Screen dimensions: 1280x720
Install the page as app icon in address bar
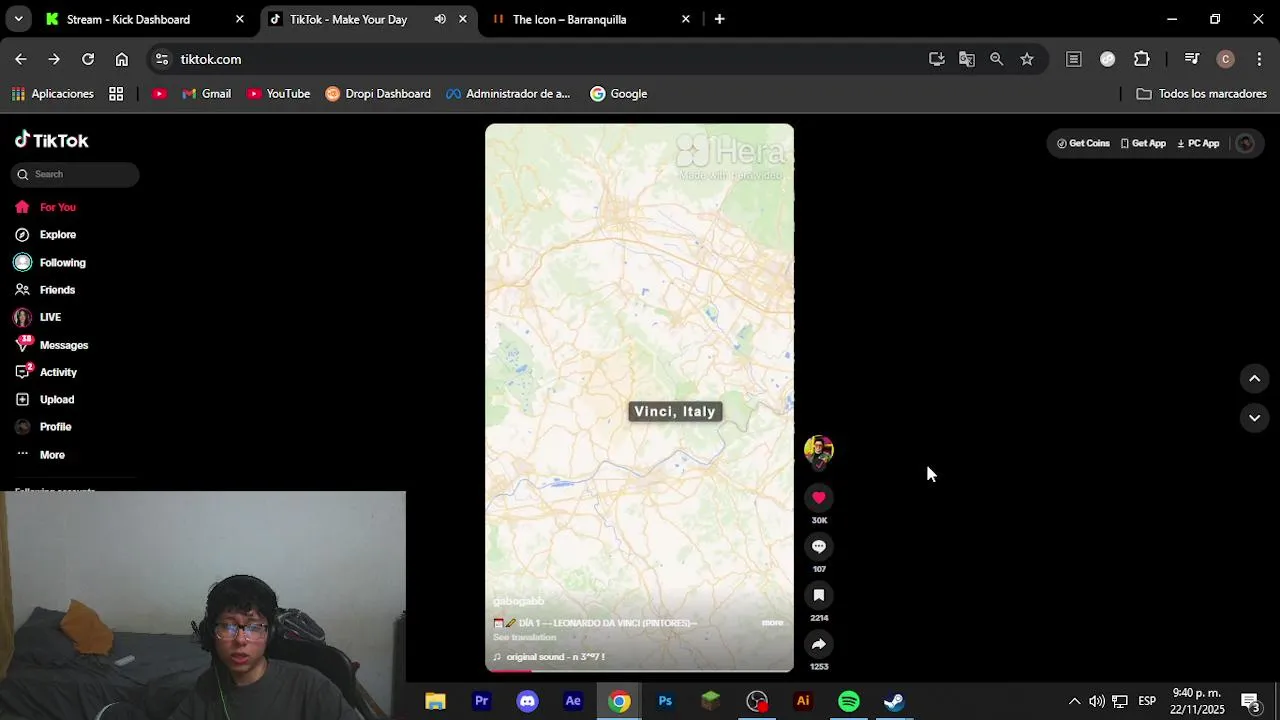(x=937, y=59)
